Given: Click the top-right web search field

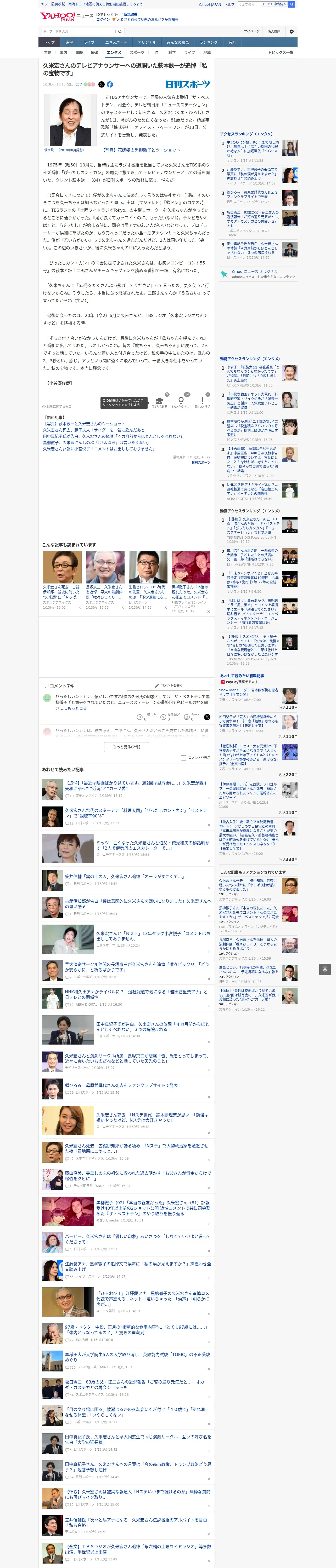Looking at the screenshot, I should (x=262, y=4).
